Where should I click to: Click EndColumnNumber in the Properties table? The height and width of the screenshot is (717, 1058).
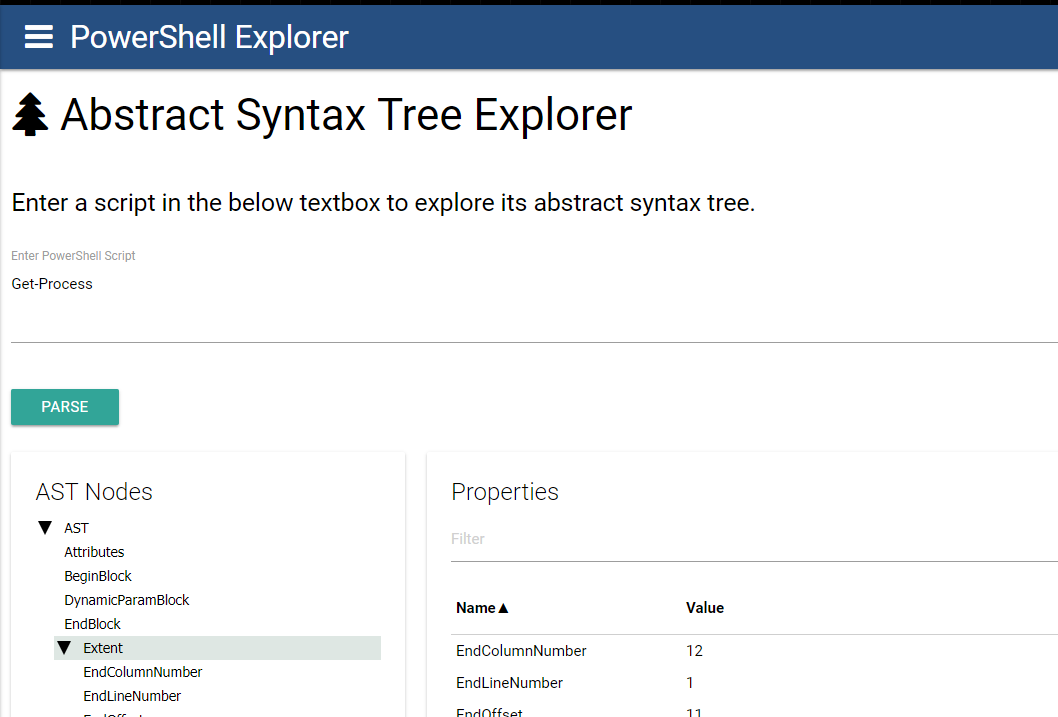(x=521, y=651)
